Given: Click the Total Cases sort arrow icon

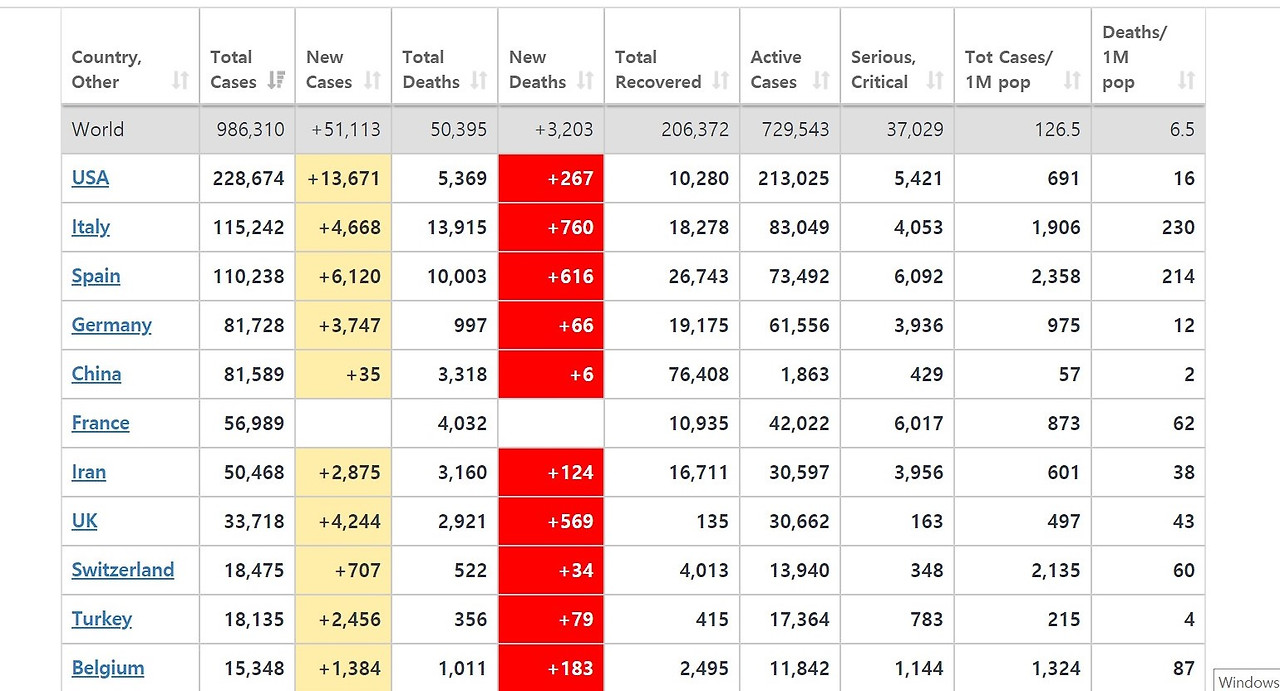Looking at the screenshot, I should click(x=276, y=81).
